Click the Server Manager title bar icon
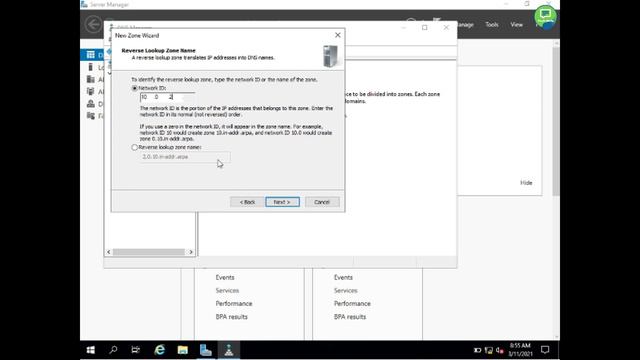The width and height of the screenshot is (640, 360). [x=84, y=4]
